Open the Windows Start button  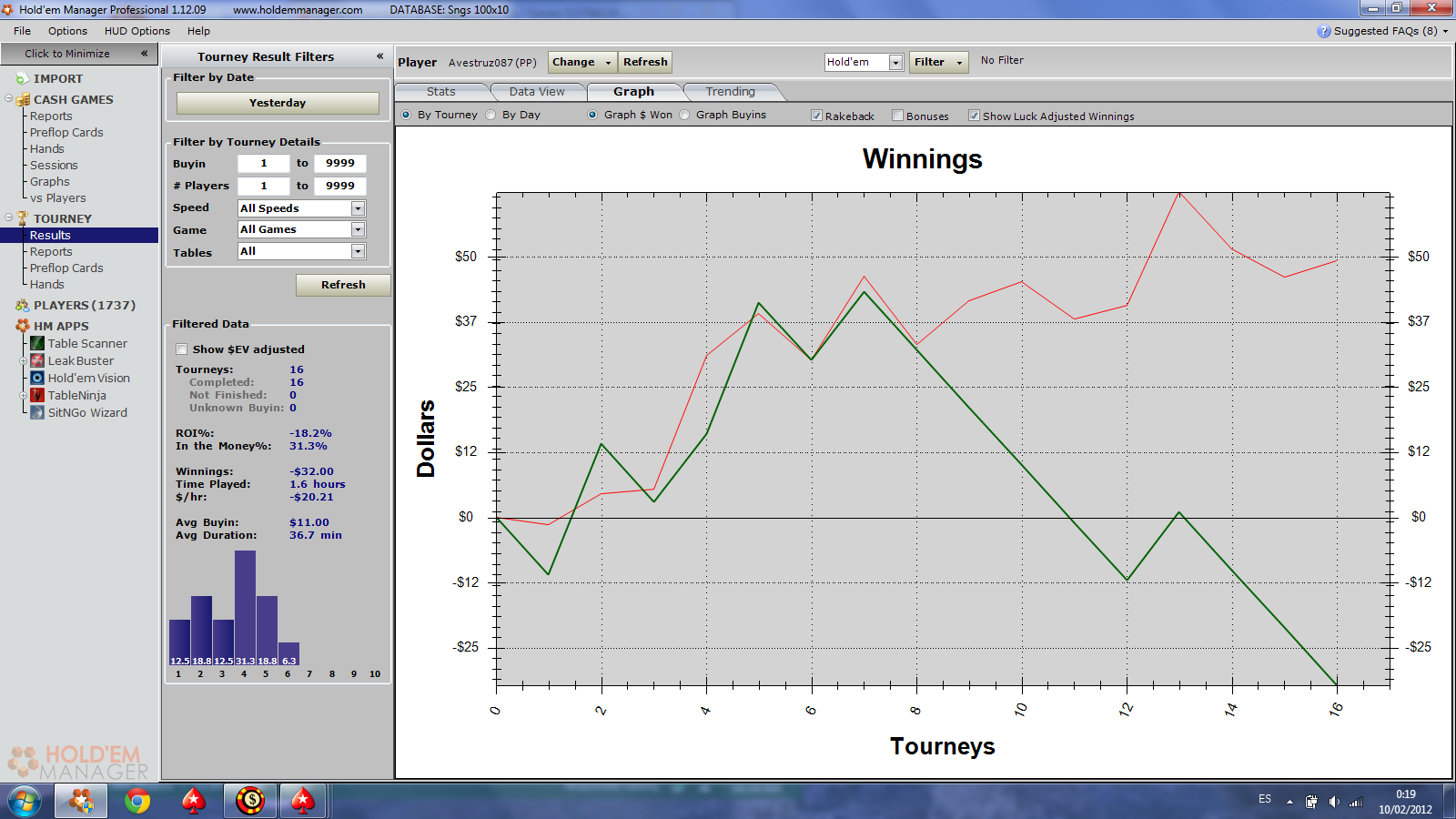[x=25, y=801]
